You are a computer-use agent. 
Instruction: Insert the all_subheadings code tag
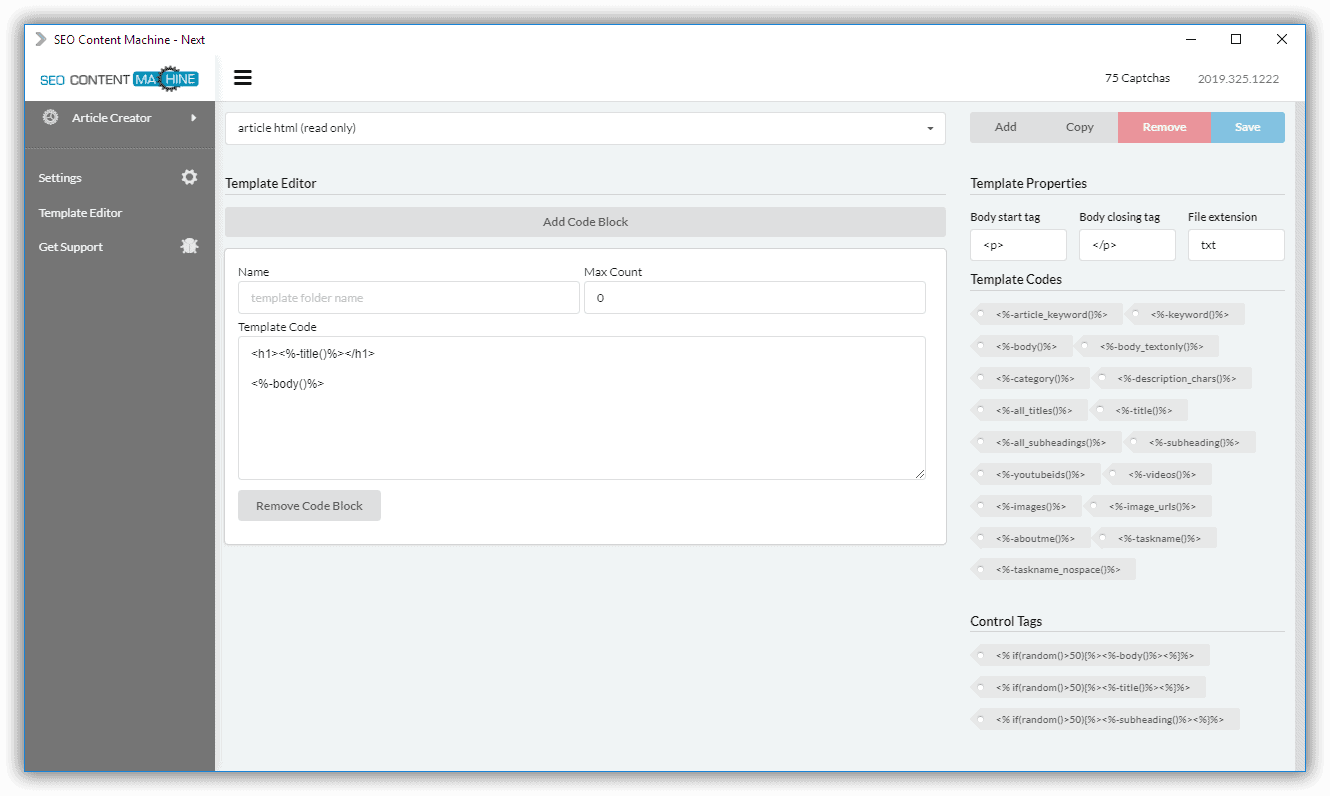1047,443
